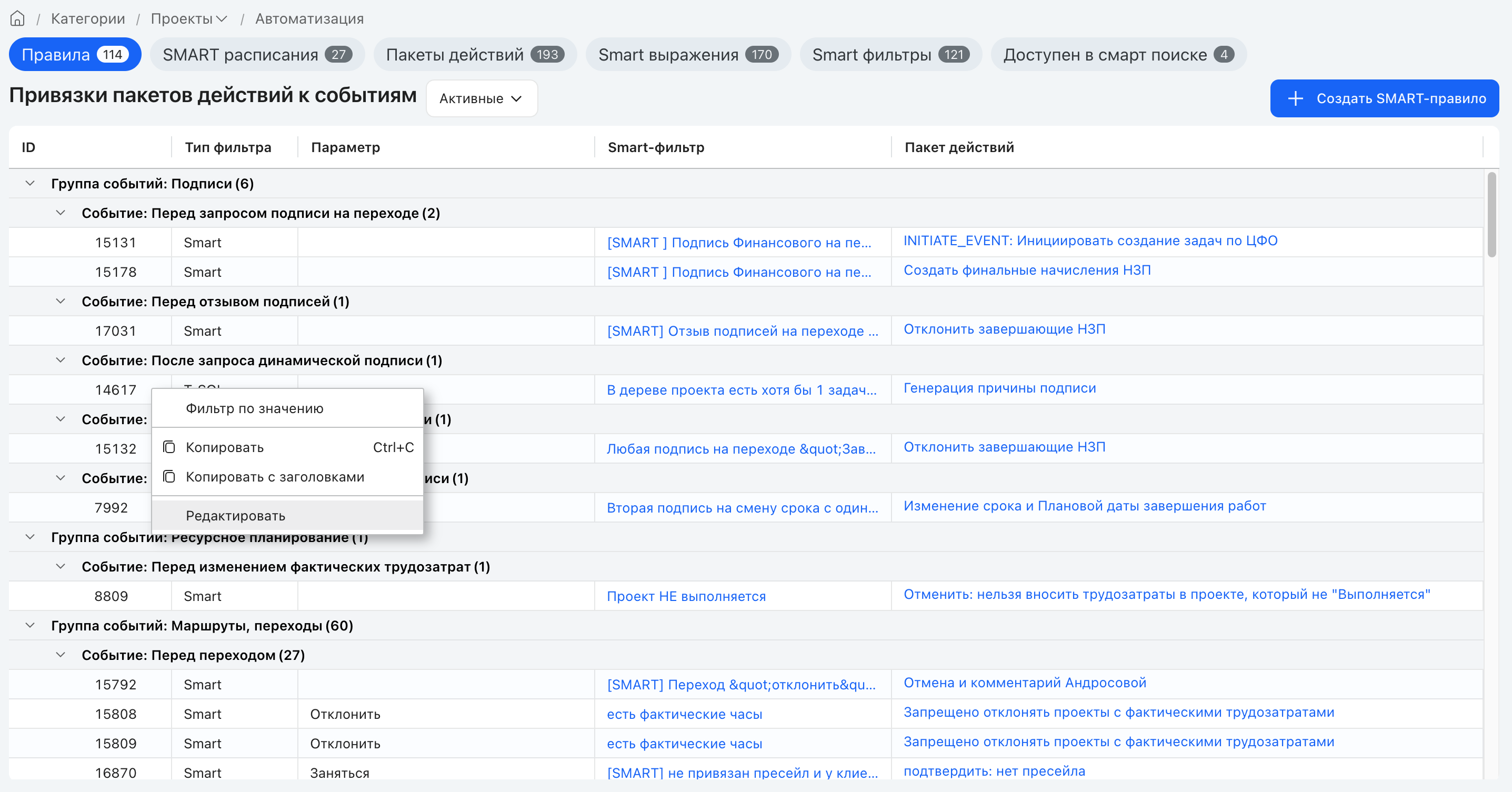Collapse the Группа событий: Подписи group
Image resolution: width=1512 pixels, height=792 pixels.
point(30,184)
